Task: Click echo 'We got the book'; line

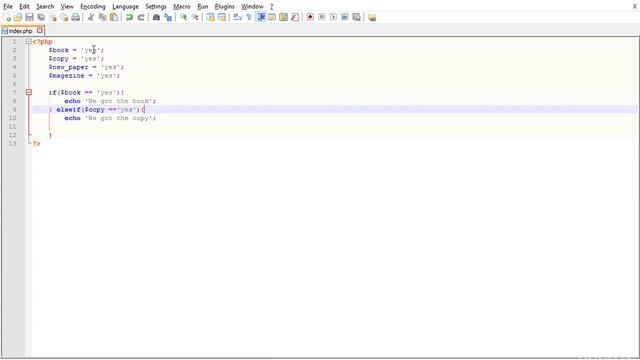Action: click(x=110, y=101)
